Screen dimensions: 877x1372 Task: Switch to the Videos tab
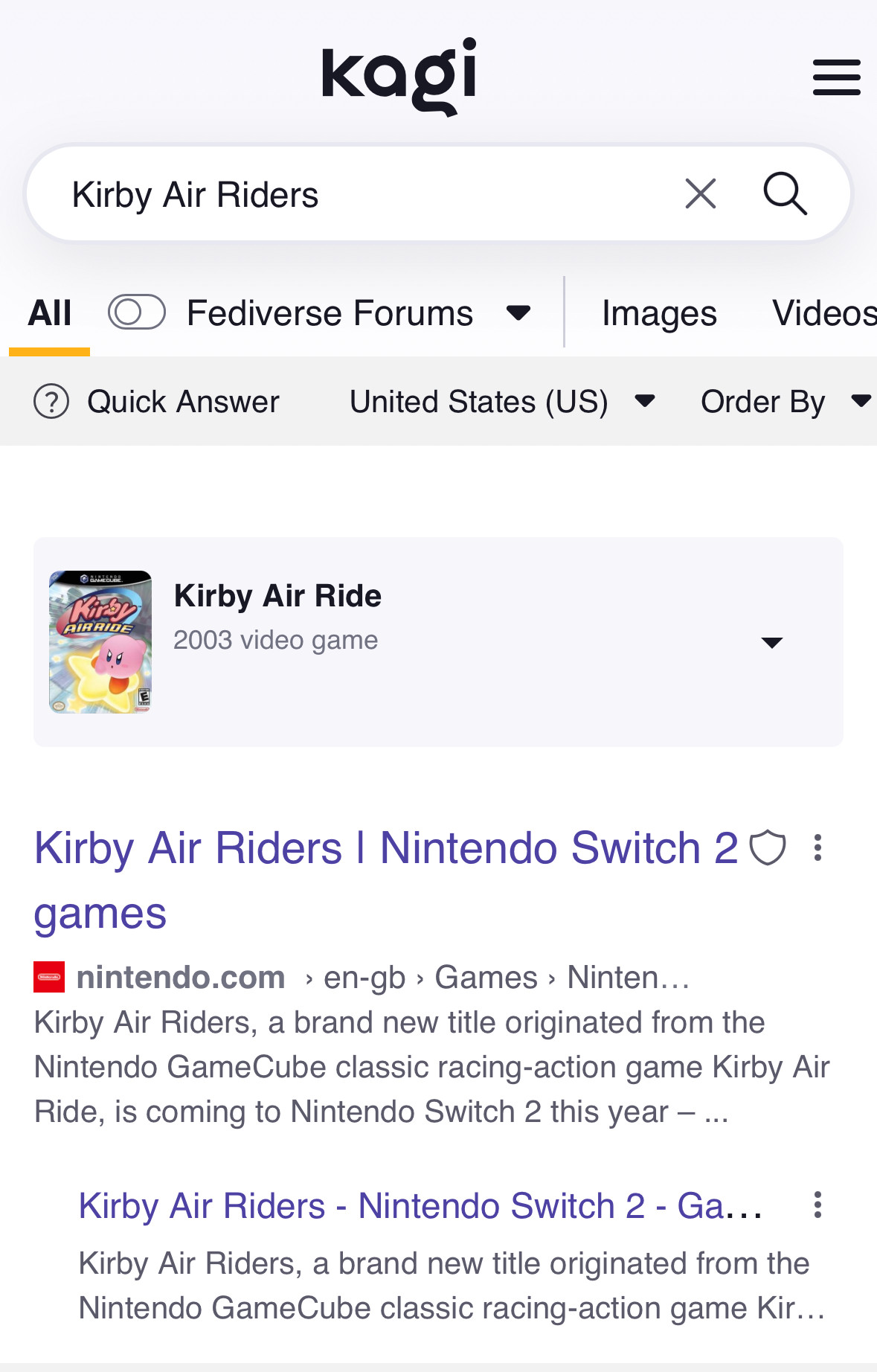coord(823,313)
